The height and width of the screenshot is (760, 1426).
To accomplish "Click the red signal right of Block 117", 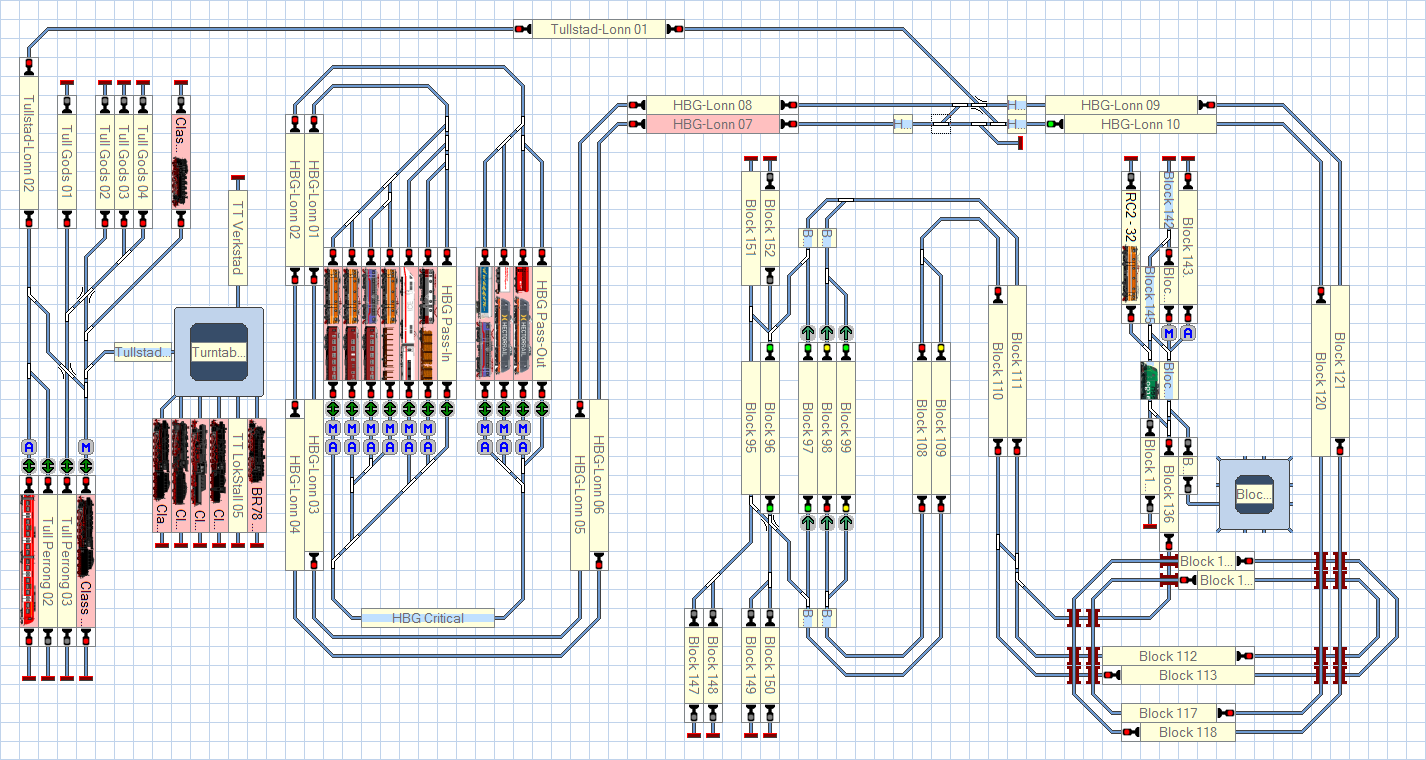I will (x=1225, y=713).
